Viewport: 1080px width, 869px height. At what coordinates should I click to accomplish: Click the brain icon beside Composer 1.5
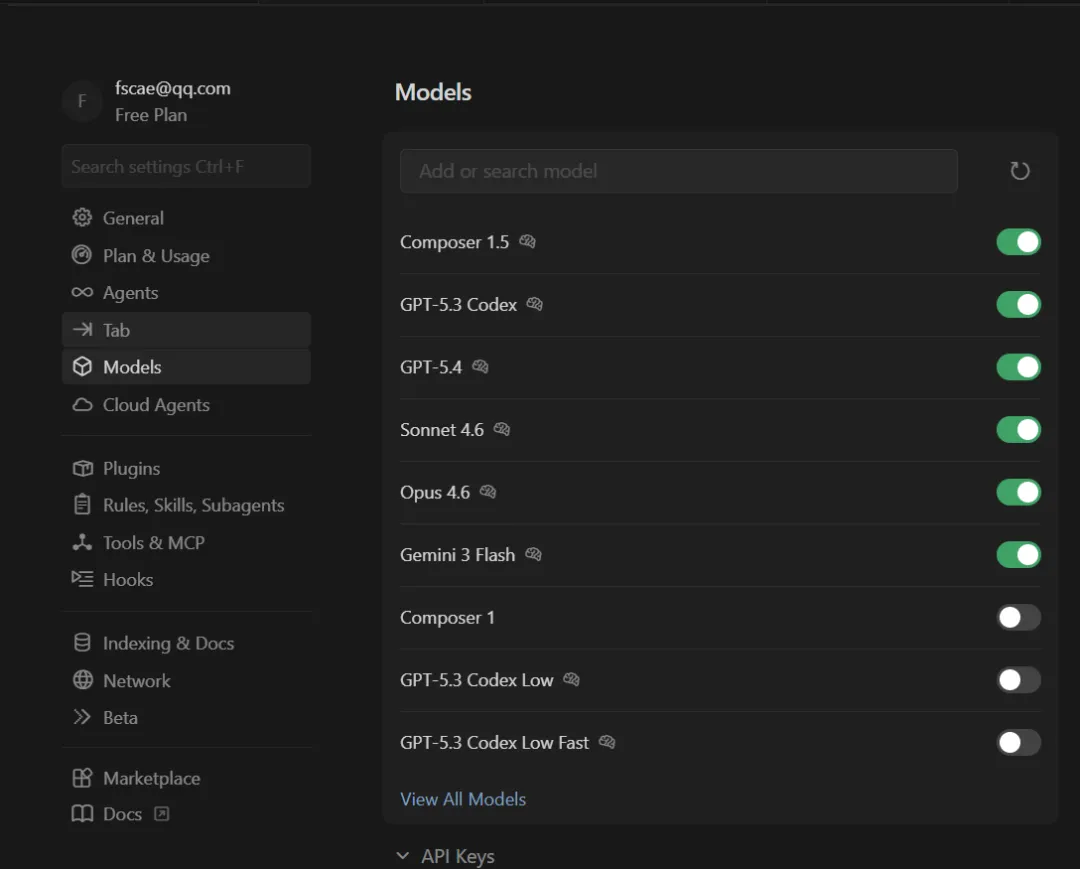coord(527,242)
